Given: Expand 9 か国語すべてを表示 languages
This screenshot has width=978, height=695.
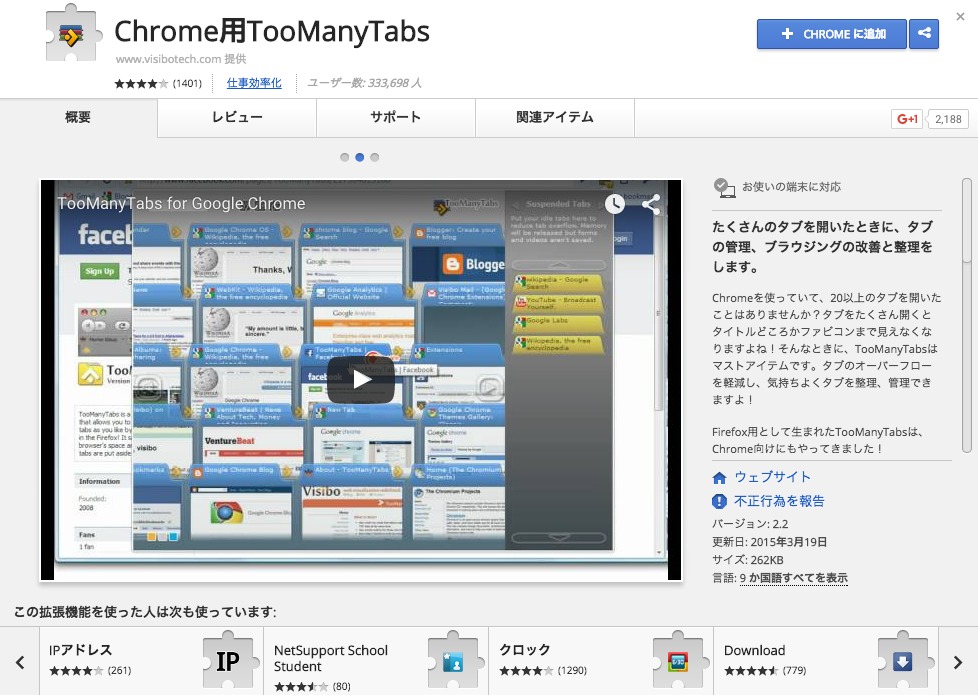Looking at the screenshot, I should point(793,578).
